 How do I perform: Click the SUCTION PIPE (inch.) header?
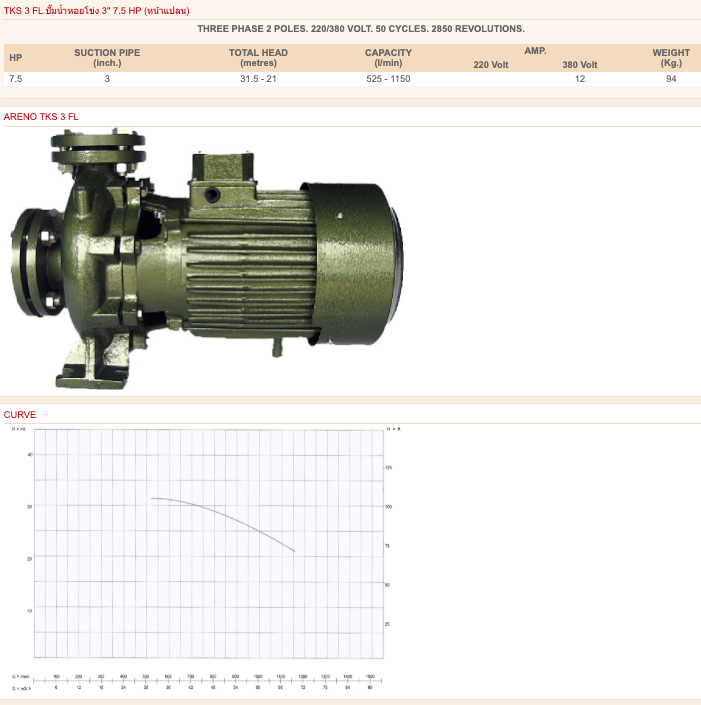[107, 58]
